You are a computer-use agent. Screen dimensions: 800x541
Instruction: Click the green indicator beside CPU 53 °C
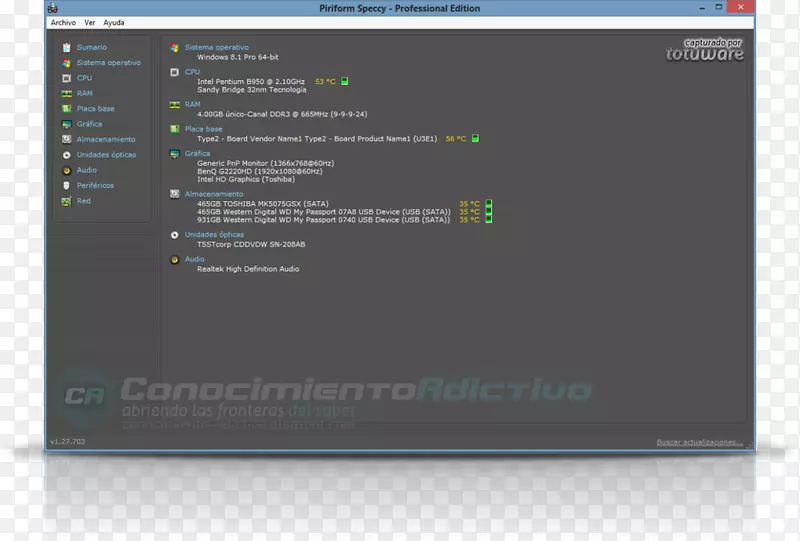[345, 81]
